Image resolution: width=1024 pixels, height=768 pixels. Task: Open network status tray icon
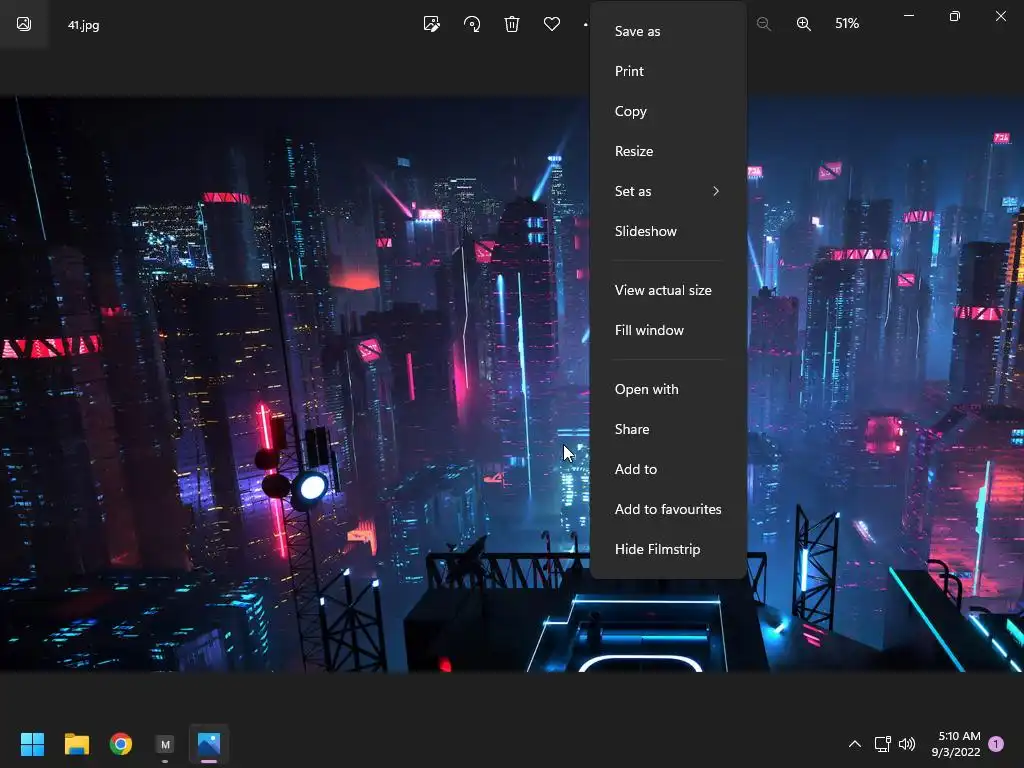pyautogui.click(x=882, y=744)
